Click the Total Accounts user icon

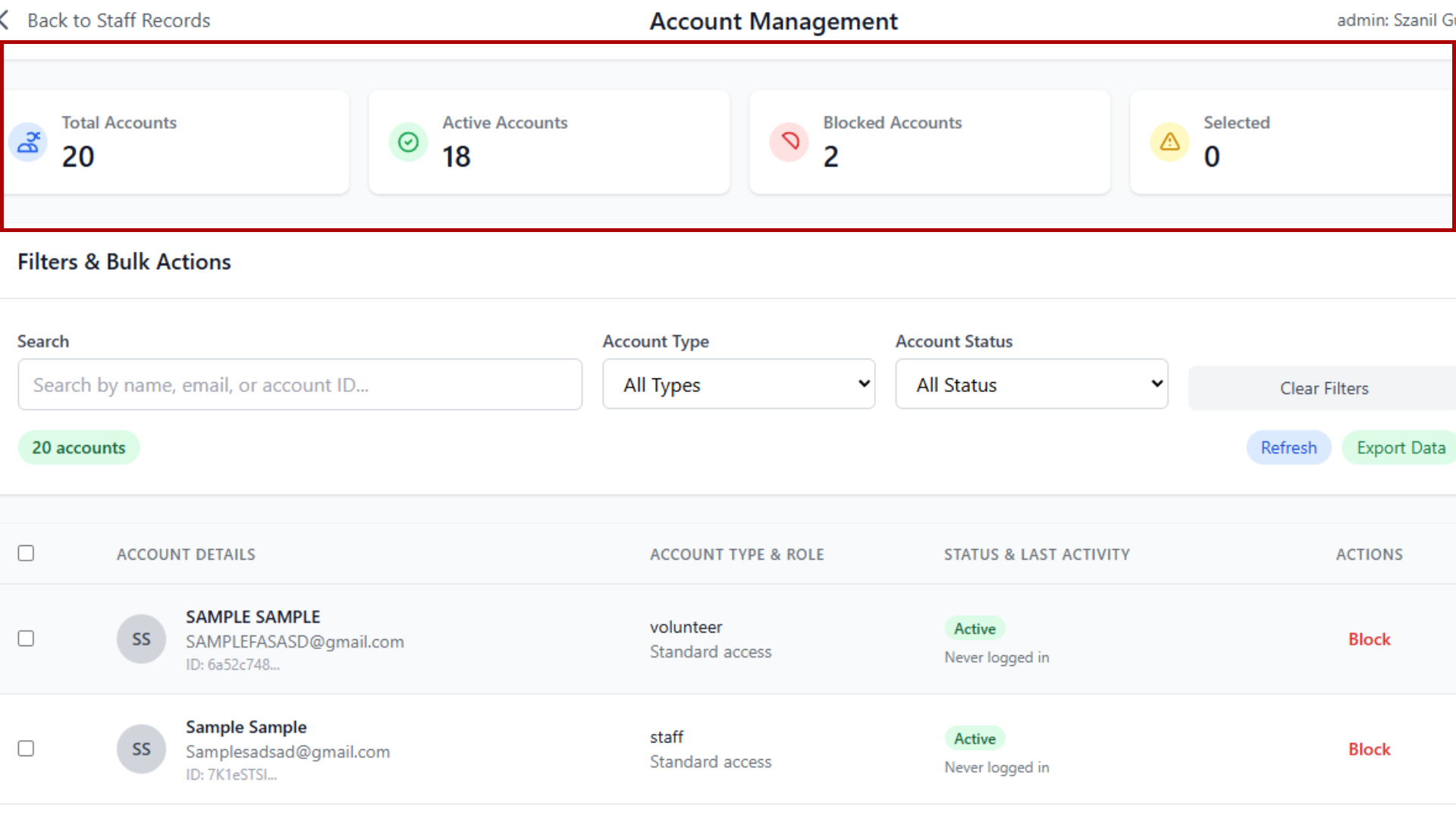click(x=28, y=142)
